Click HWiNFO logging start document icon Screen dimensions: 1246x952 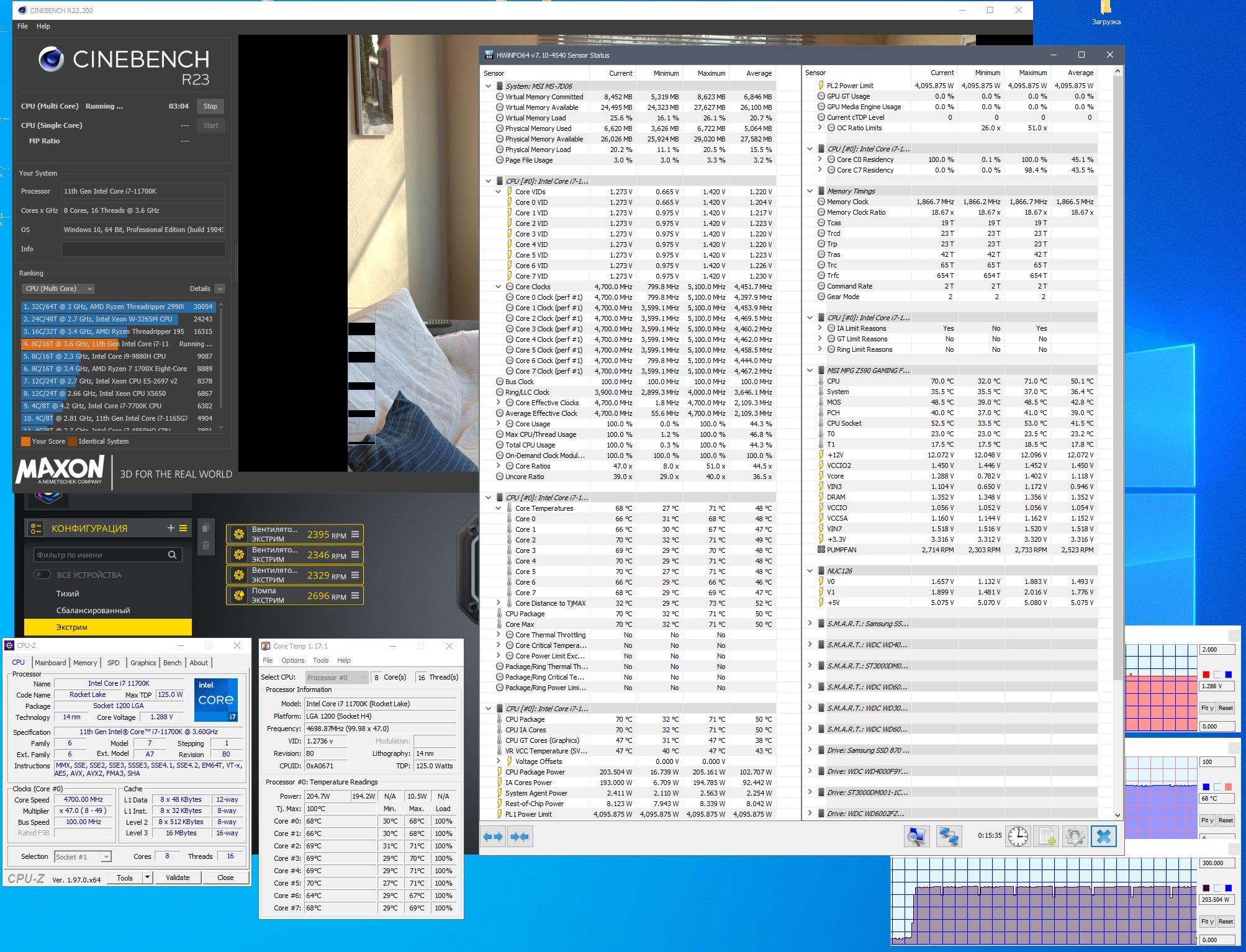click(1047, 837)
